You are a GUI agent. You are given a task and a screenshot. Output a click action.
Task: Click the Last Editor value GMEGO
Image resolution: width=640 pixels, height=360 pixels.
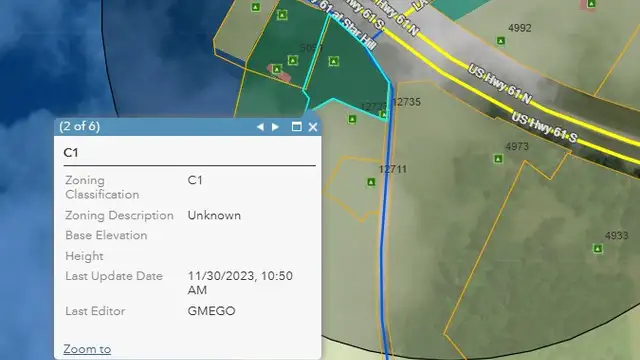(x=211, y=311)
